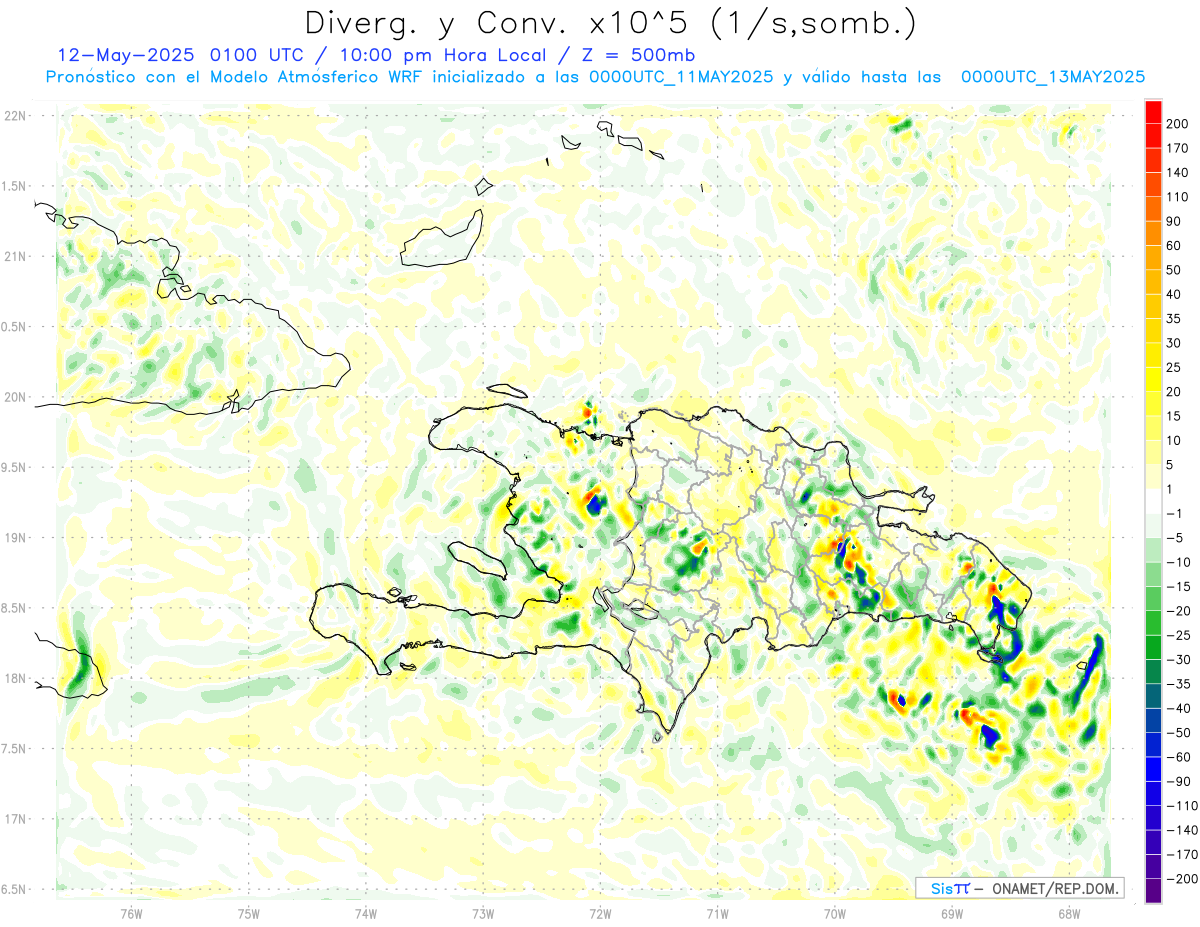Screen dimensions: 1200x927
Task: Click the colorbar value label -25
Action: (1178, 635)
